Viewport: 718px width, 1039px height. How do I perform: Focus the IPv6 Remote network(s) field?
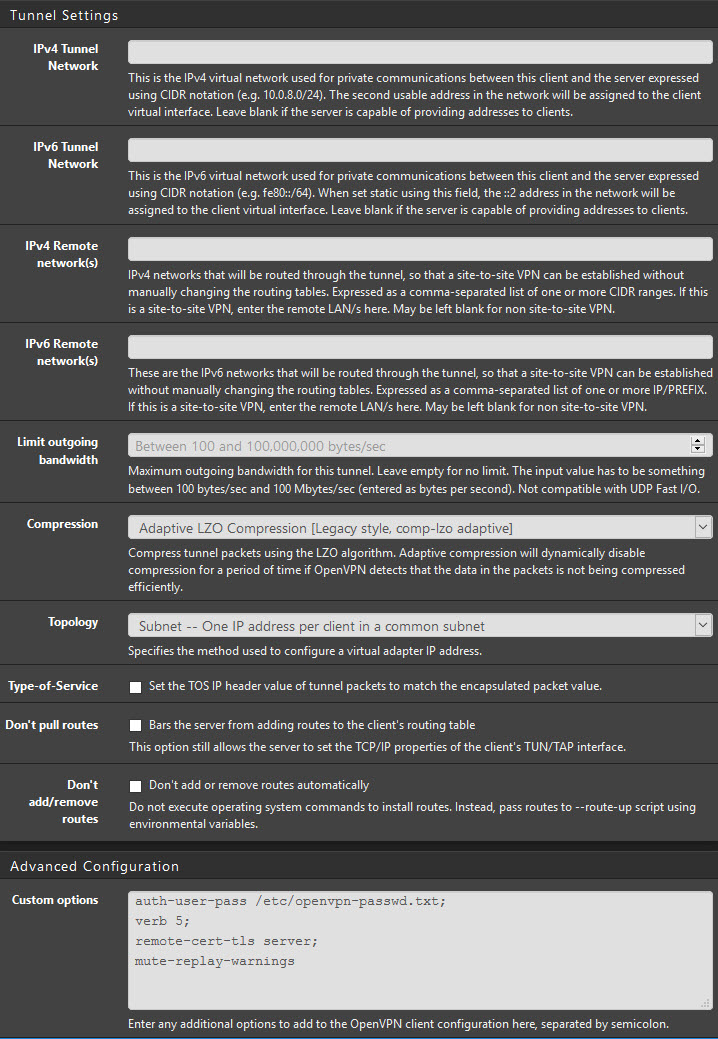pyautogui.click(x=420, y=347)
